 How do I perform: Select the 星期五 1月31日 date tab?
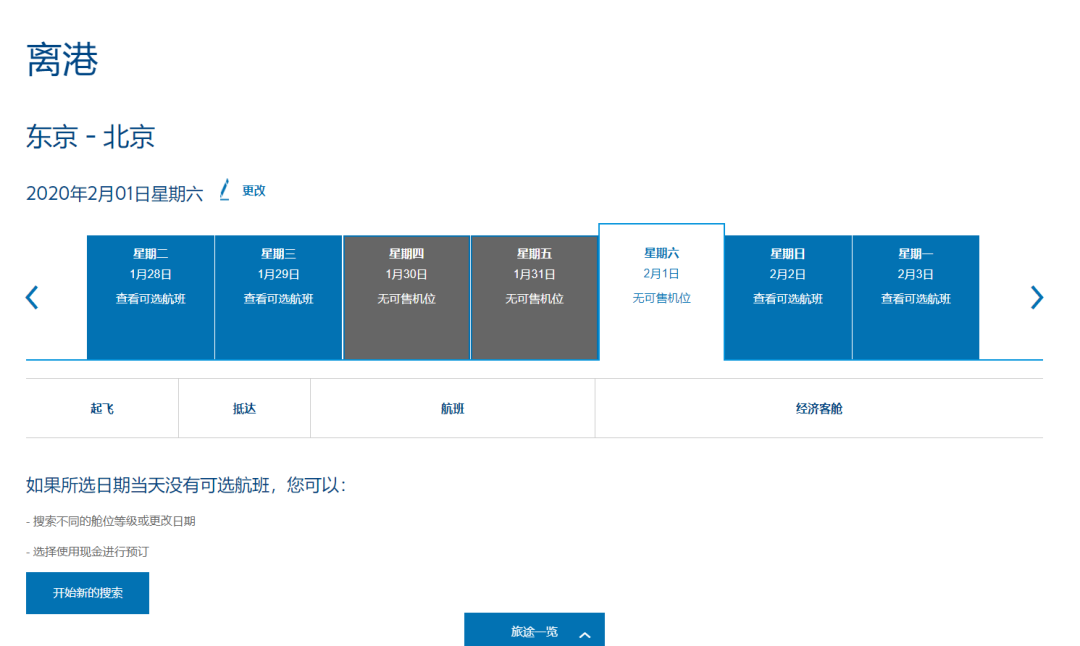534,298
